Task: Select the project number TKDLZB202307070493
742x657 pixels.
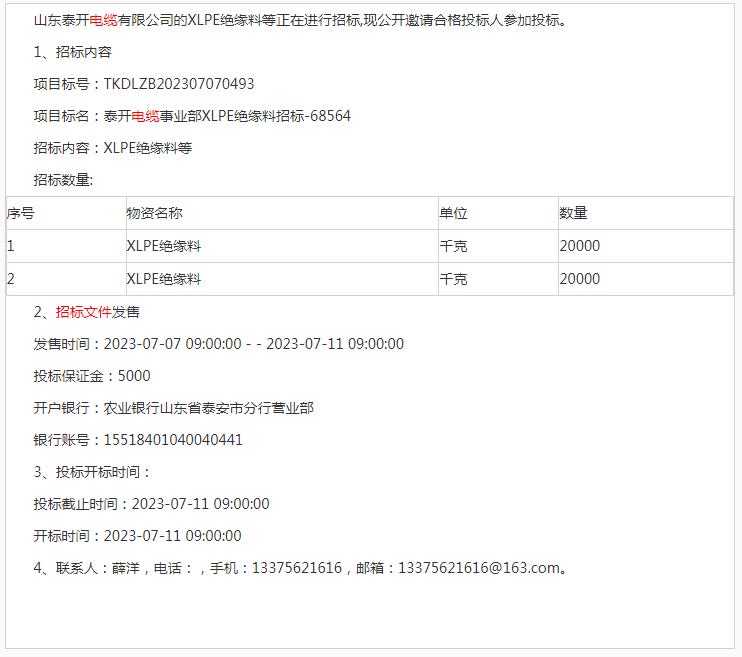Action: tap(179, 84)
